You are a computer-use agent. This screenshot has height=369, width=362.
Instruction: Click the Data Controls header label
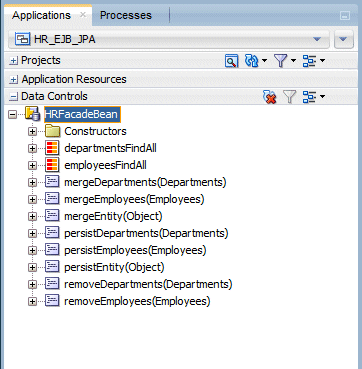54,96
